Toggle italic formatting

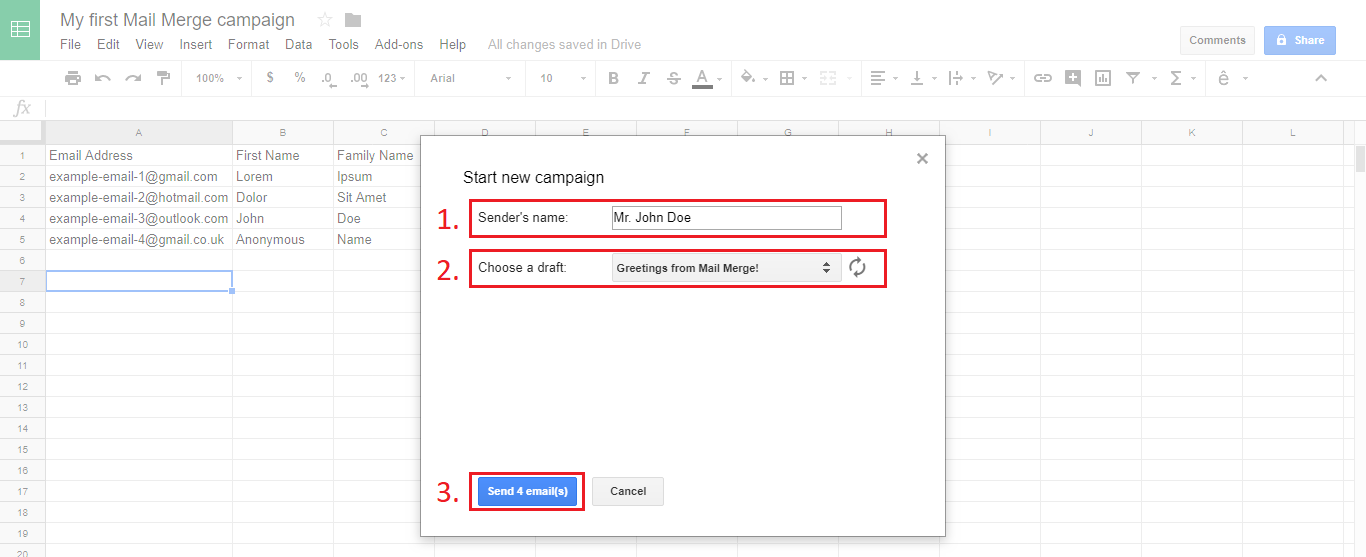643,78
